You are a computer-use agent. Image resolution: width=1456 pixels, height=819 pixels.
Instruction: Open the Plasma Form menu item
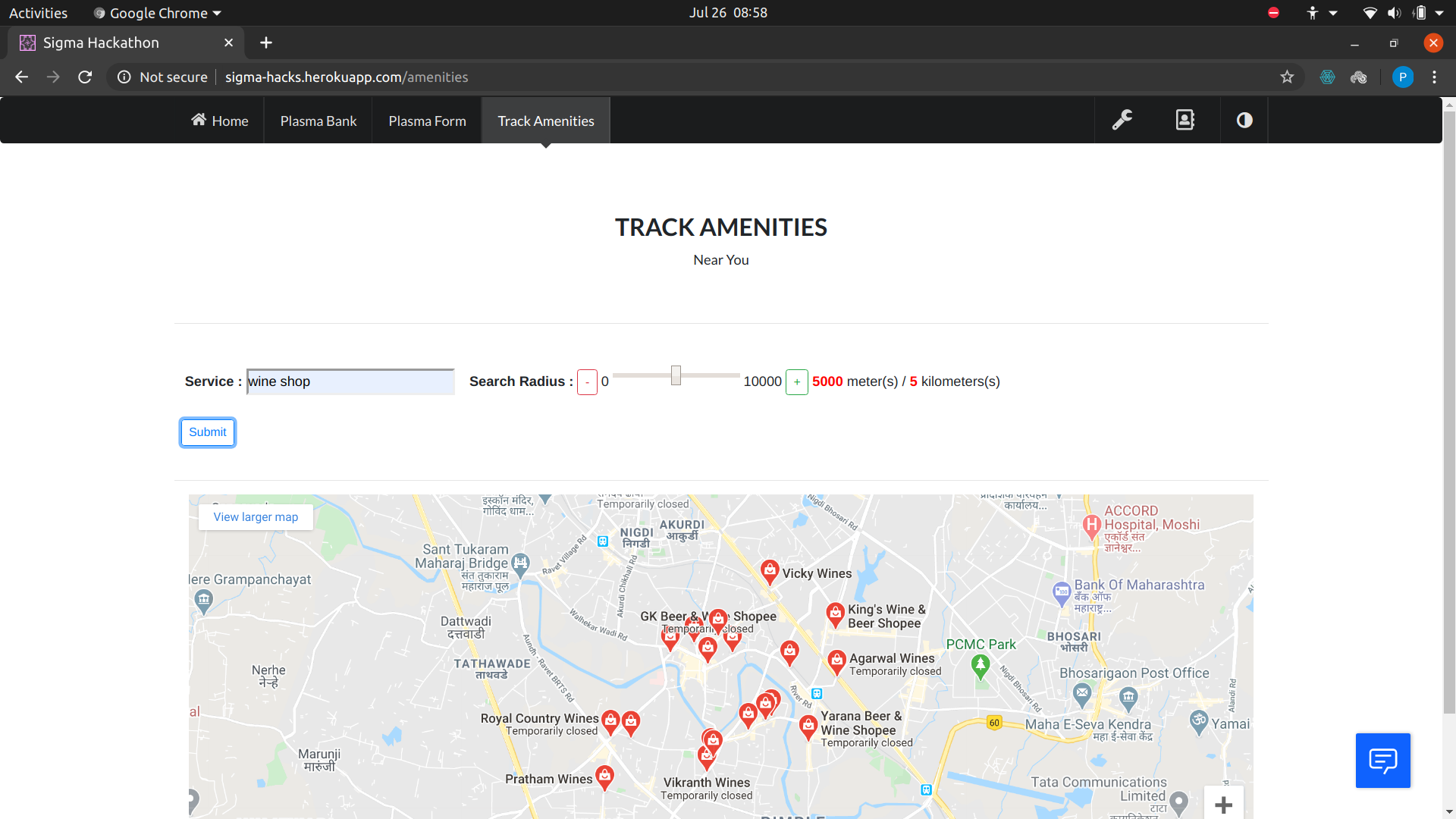[427, 121]
